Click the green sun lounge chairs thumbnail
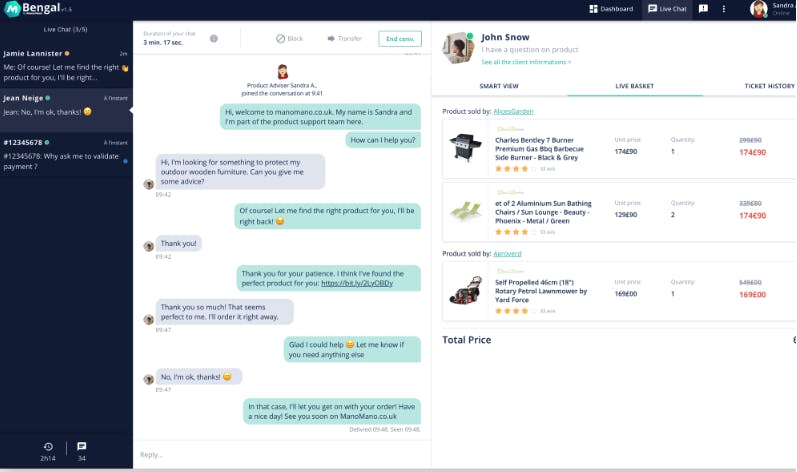 tap(465, 210)
